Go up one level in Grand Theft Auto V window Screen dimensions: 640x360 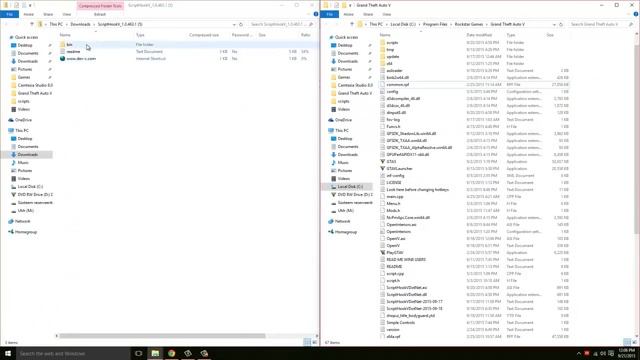pyautogui.click(x=352, y=24)
